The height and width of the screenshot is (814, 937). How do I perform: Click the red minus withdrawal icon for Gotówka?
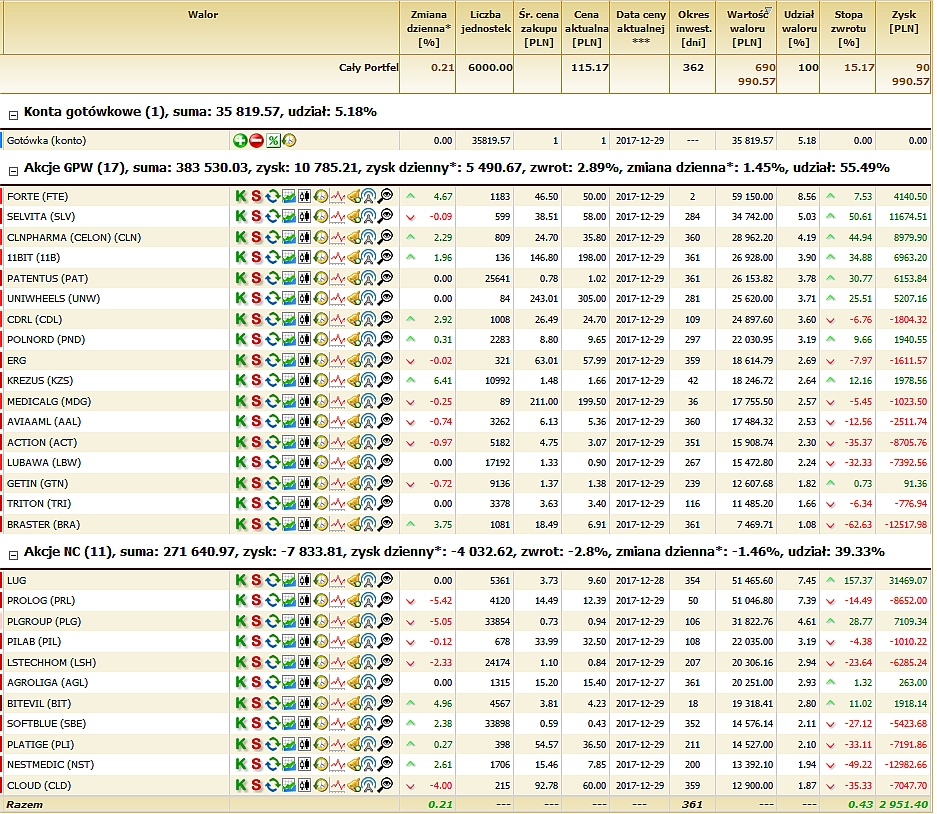pos(256,141)
